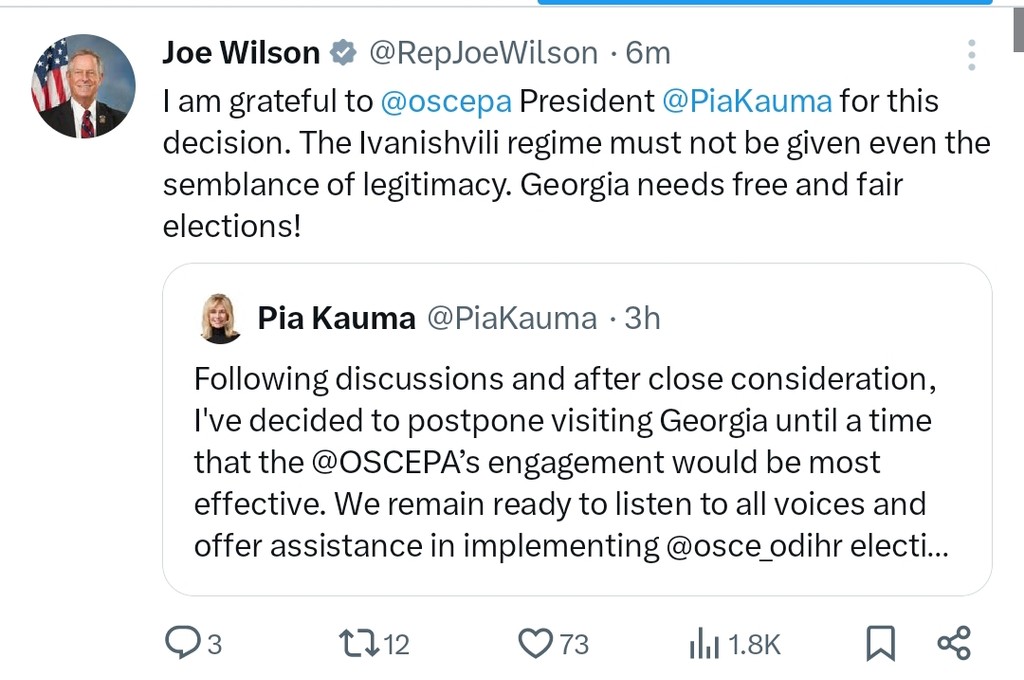The height and width of the screenshot is (680, 1024).
Task: Share the tweet via share icon
Action: (954, 643)
